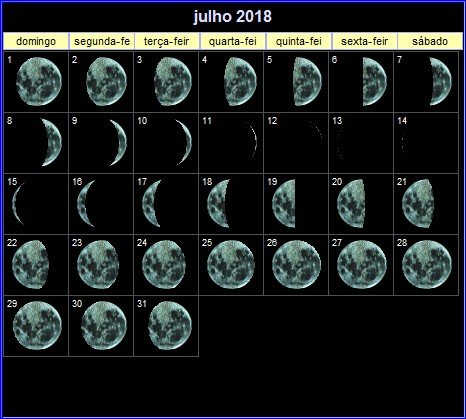
Task: Select the 'terça-feir' column header
Action: click(167, 41)
